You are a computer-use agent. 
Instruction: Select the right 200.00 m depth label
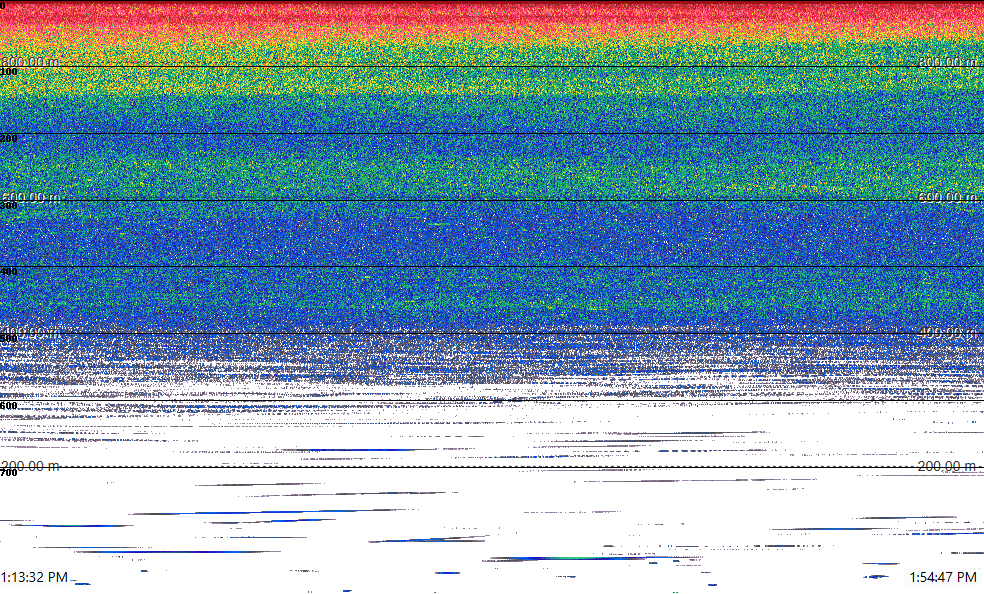[x=948, y=466]
